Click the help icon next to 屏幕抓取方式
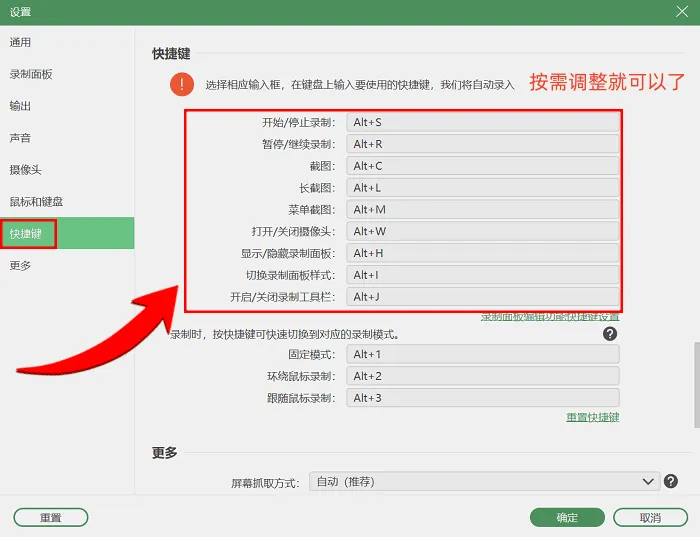The width and height of the screenshot is (700, 537). click(671, 481)
